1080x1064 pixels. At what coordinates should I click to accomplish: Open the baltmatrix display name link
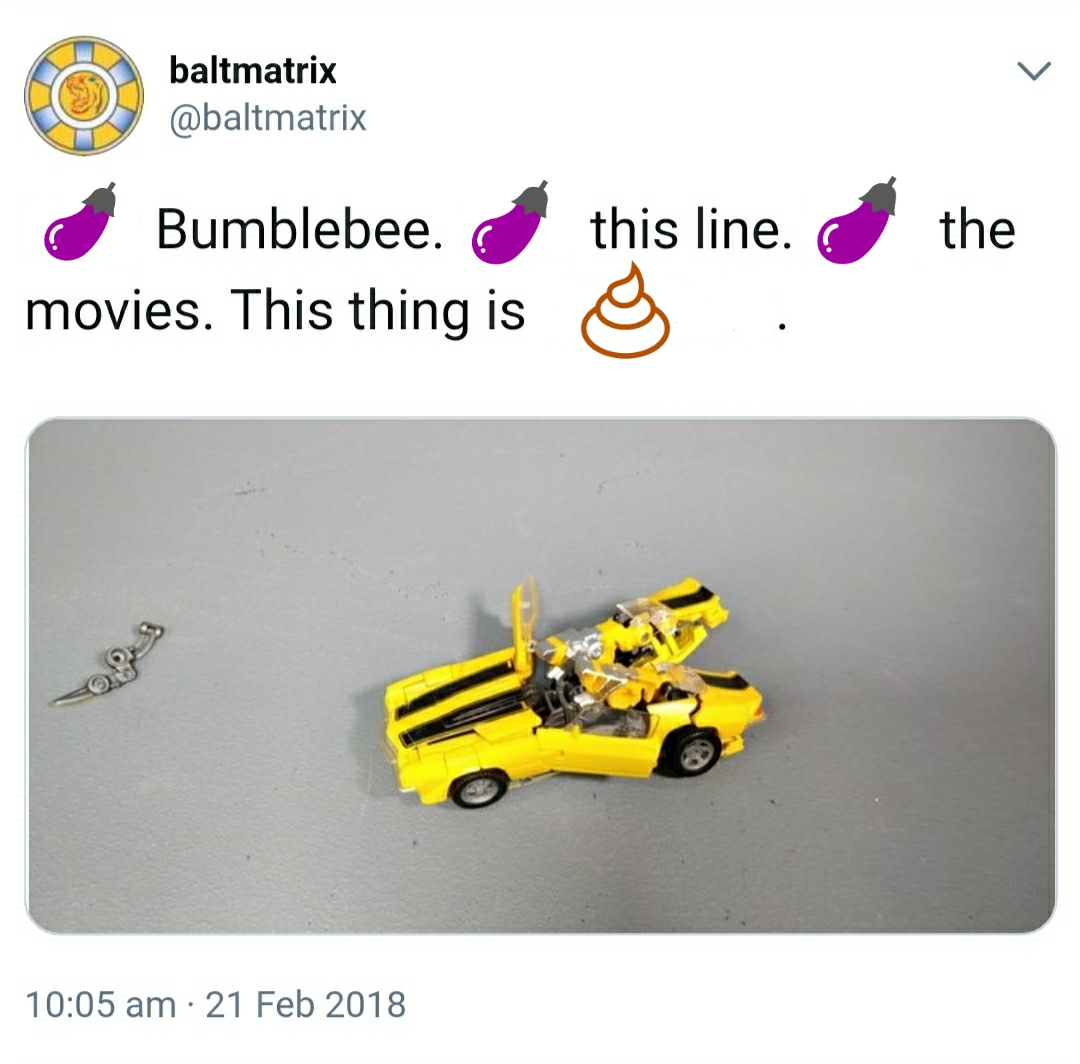click(253, 70)
